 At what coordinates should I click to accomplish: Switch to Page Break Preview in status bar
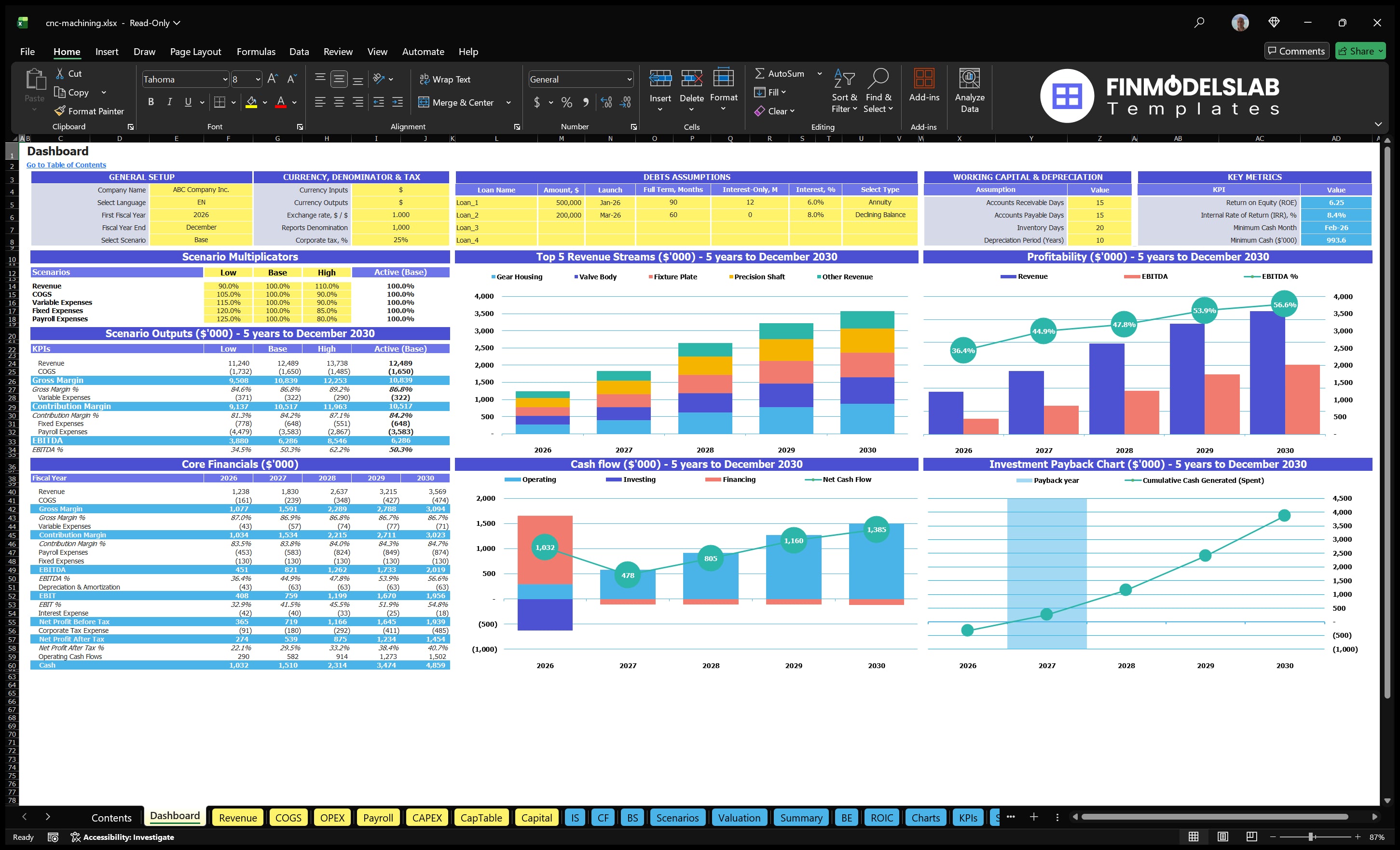point(1252,837)
